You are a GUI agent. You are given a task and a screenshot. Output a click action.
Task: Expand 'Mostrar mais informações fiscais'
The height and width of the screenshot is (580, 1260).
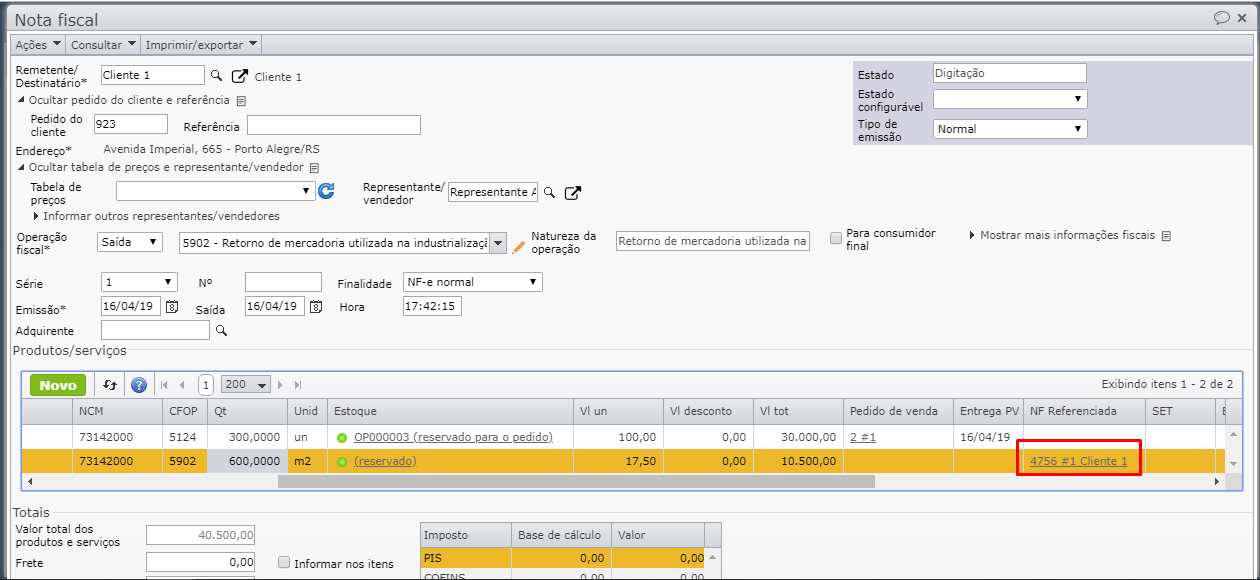pos(1062,236)
